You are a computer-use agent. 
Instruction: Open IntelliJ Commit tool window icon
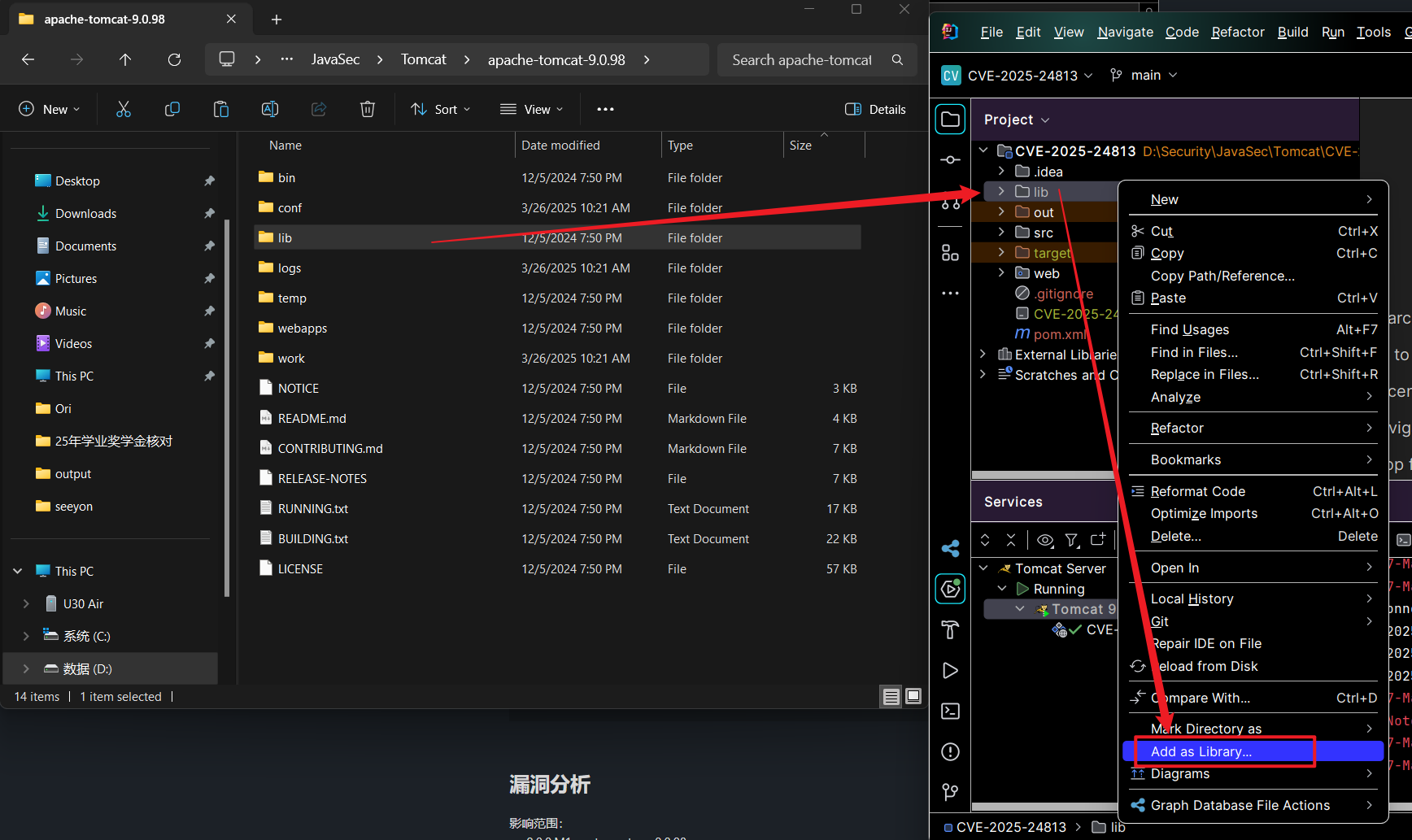[950, 160]
